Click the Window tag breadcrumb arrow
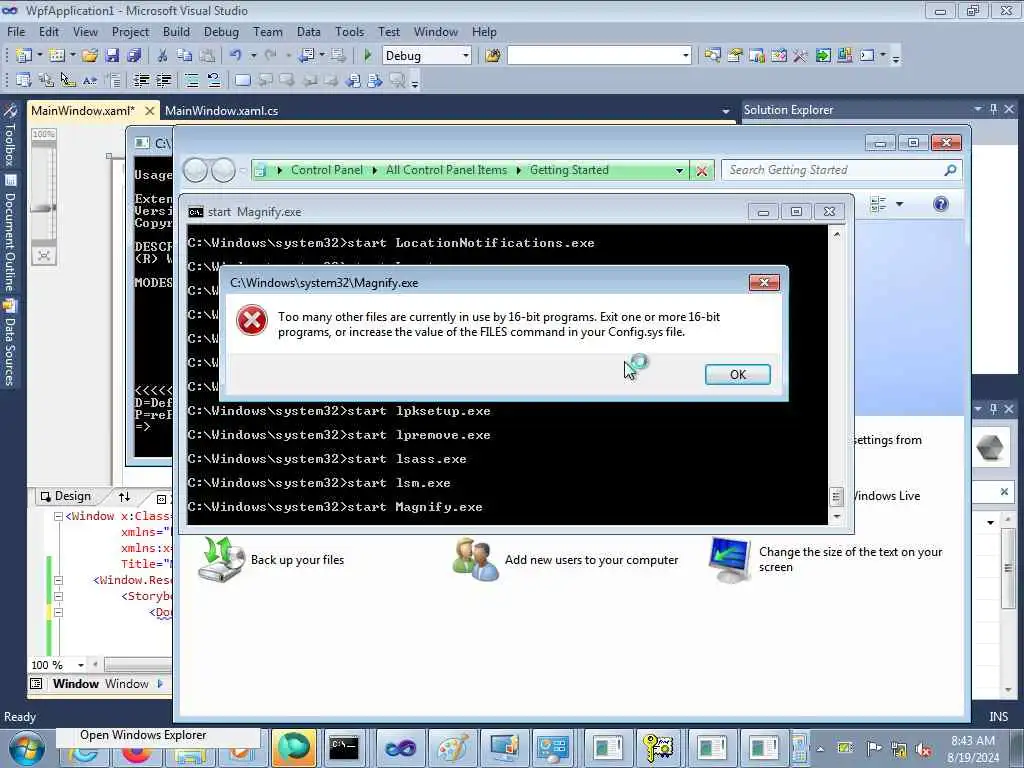This screenshot has width=1024, height=768. (161, 684)
